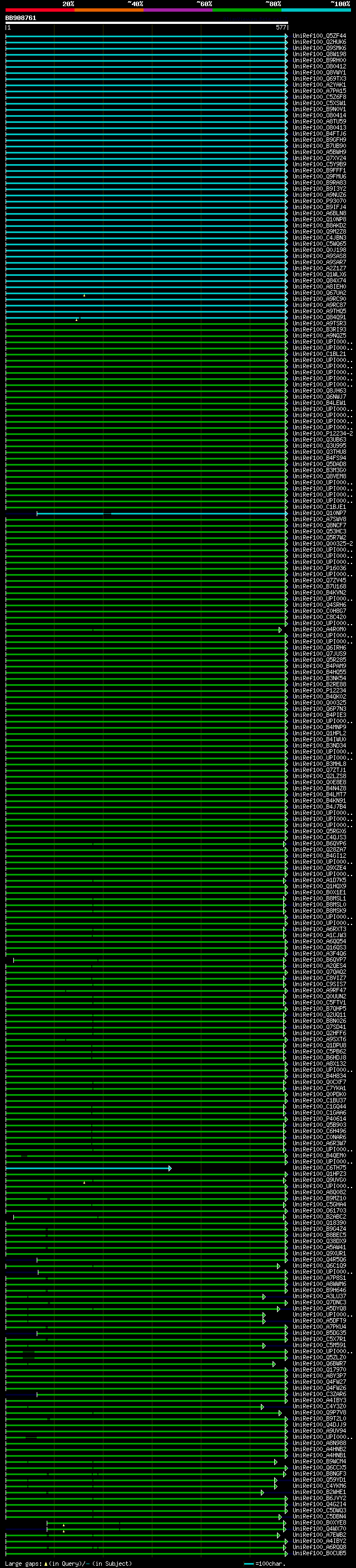The height and width of the screenshot is (1568, 356).
Task: Click the UniRef100_Q10NP8 label
Action: (x=319, y=219)
